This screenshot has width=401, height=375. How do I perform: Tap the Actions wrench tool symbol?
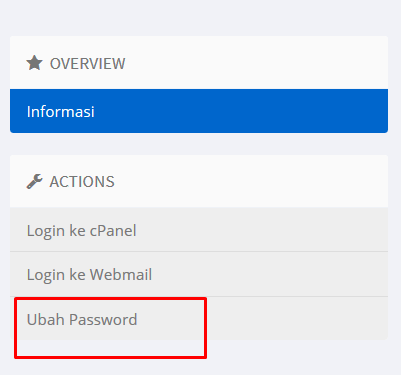click(34, 182)
